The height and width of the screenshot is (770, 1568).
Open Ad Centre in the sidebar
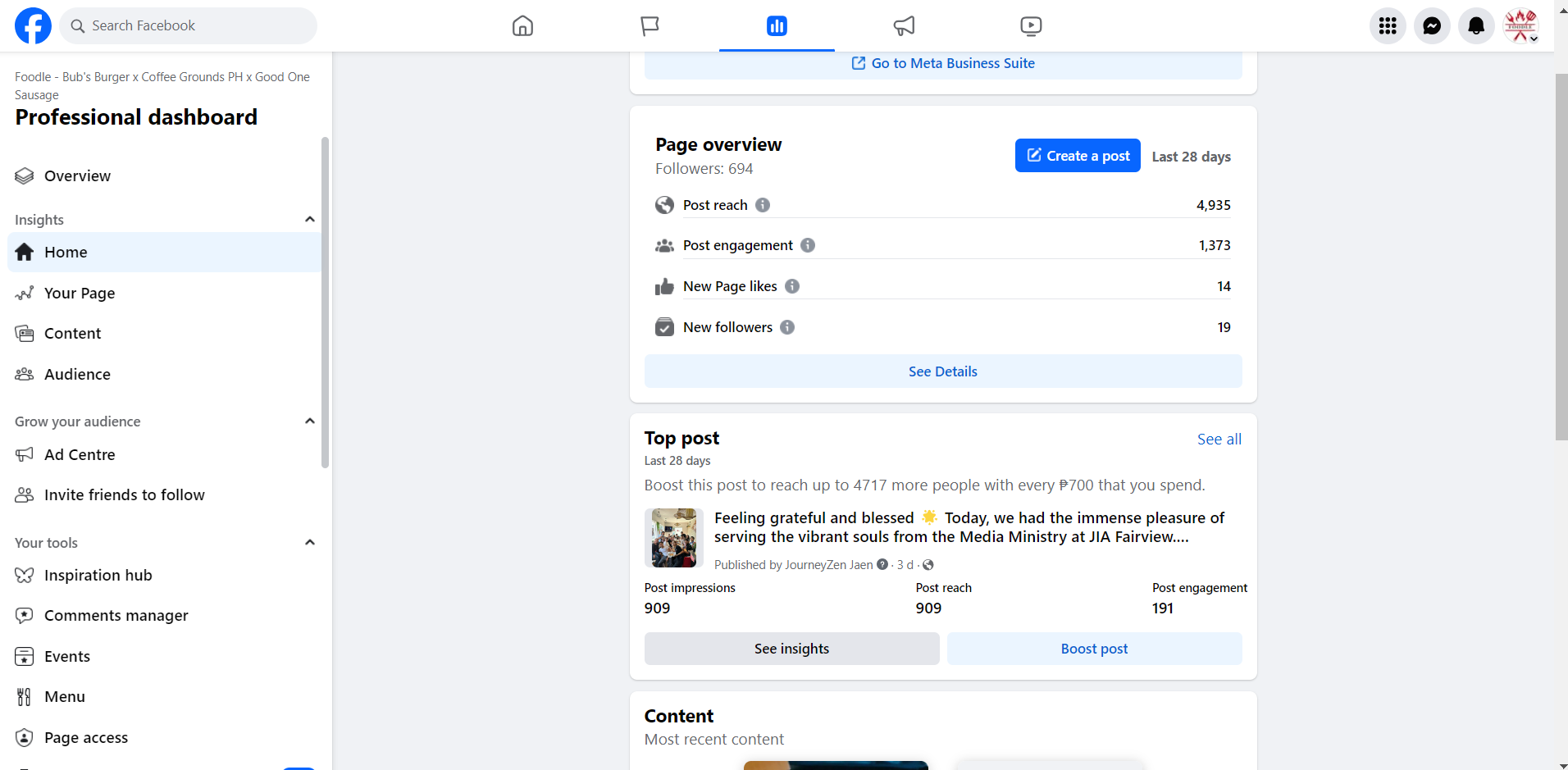tap(164, 454)
